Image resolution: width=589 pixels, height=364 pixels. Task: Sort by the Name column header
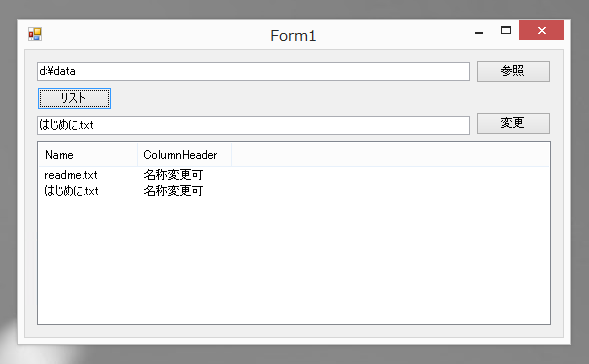point(88,155)
